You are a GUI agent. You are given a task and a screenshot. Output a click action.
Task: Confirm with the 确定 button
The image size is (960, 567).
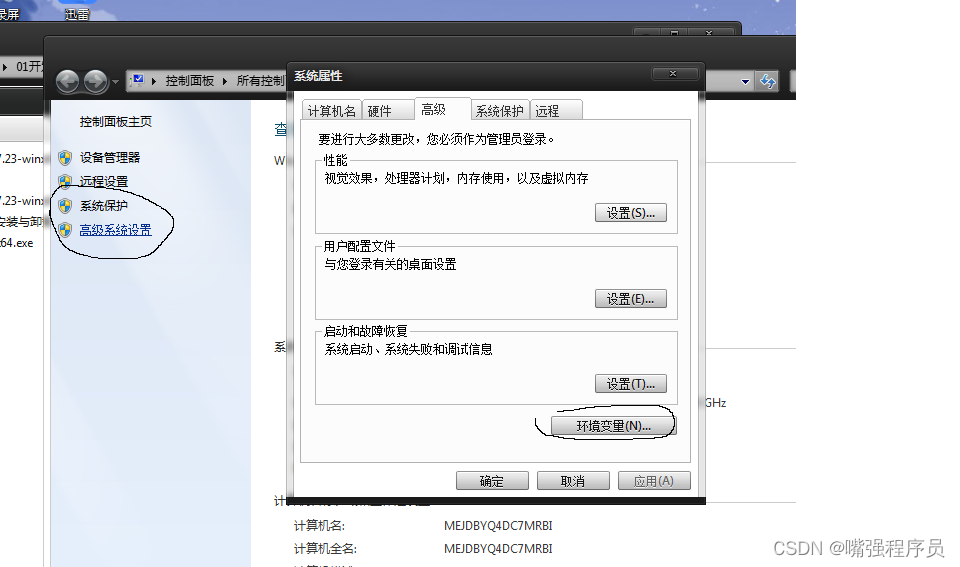click(492, 481)
